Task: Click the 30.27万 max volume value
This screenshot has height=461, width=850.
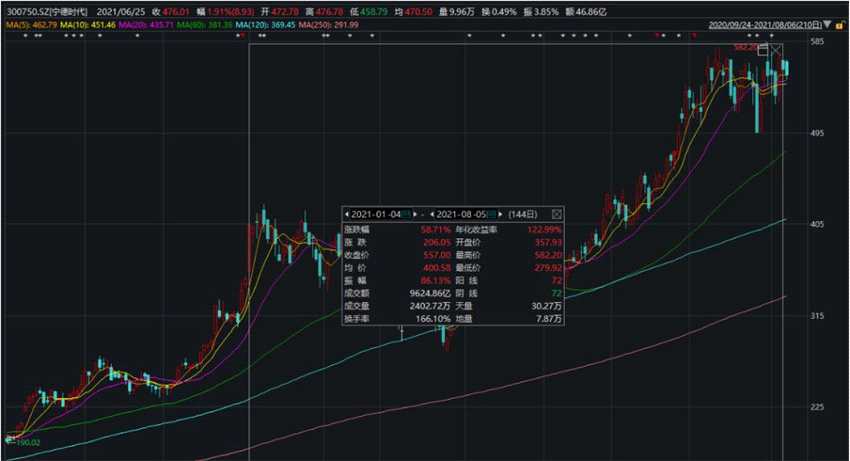Action: click(x=546, y=306)
